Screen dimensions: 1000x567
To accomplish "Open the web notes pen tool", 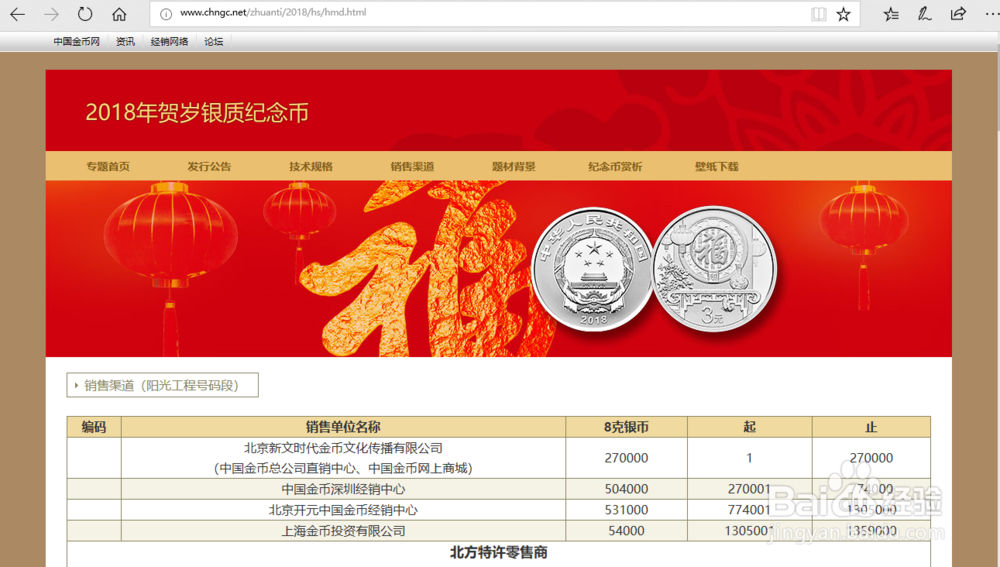I will (924, 14).
